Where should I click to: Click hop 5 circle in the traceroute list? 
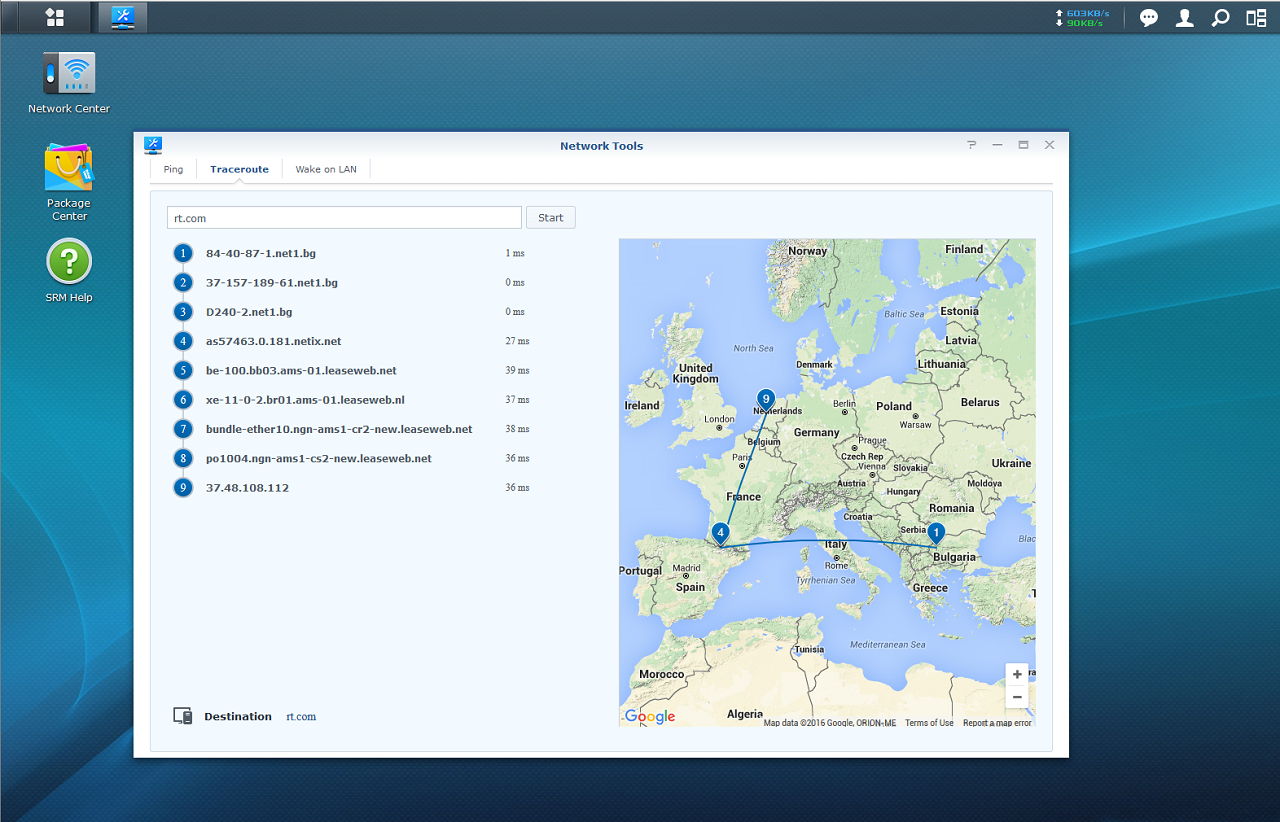coord(182,371)
